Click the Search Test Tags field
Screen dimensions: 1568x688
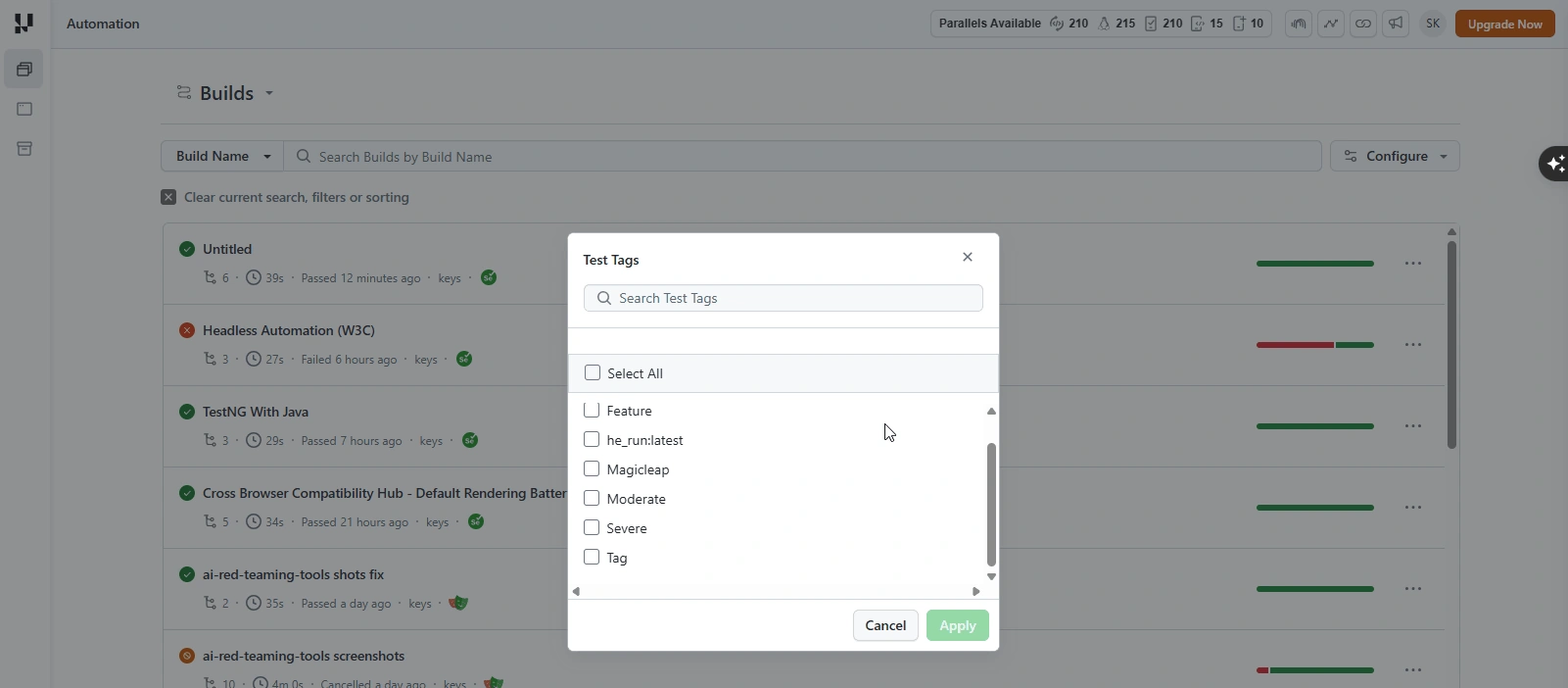pyautogui.click(x=784, y=298)
